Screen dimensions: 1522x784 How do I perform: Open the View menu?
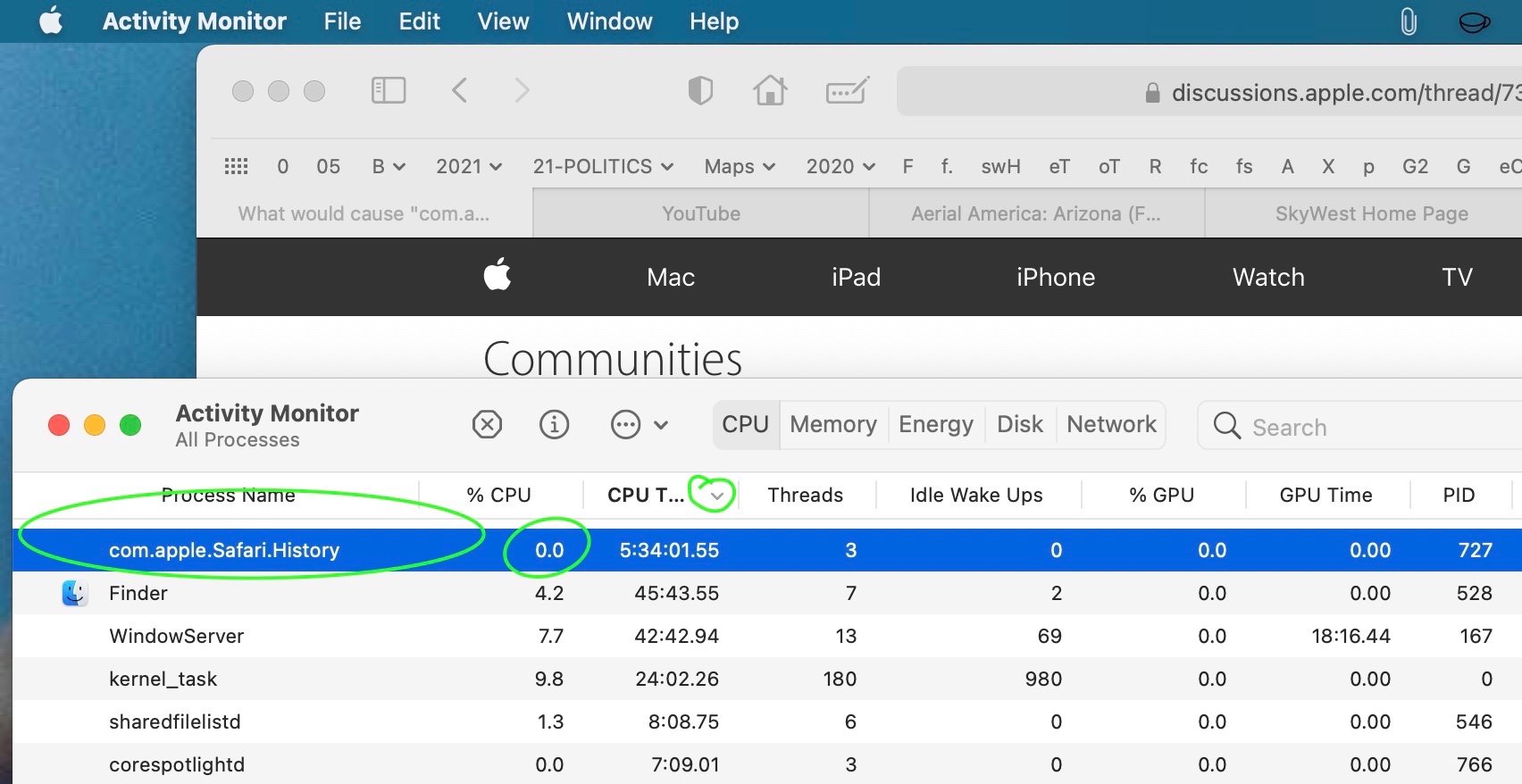tap(504, 21)
